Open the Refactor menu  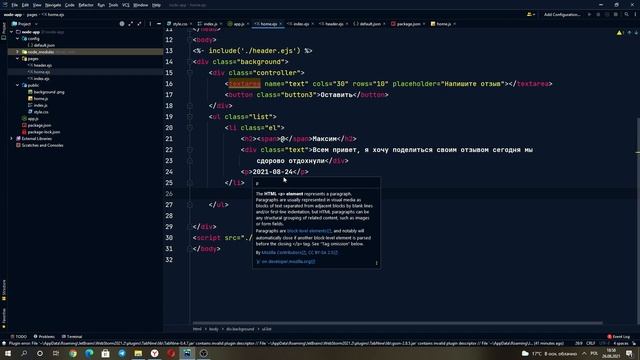coord(86,5)
